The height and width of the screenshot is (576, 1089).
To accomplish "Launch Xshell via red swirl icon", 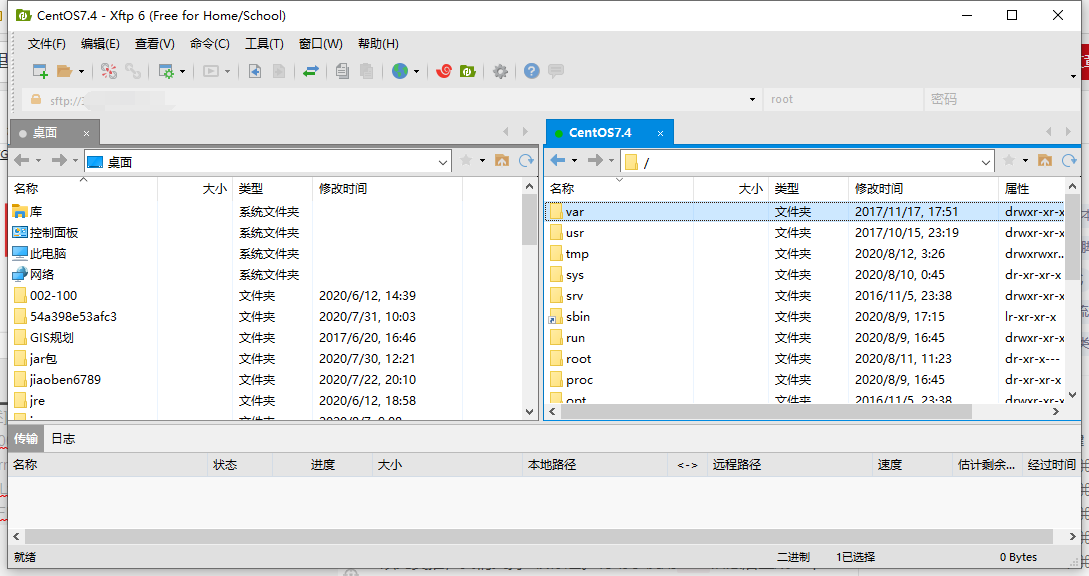I will 444,71.
